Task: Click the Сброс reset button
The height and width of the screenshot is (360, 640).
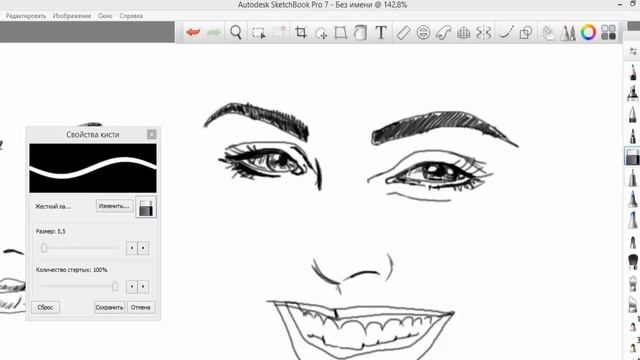Action: [x=45, y=307]
